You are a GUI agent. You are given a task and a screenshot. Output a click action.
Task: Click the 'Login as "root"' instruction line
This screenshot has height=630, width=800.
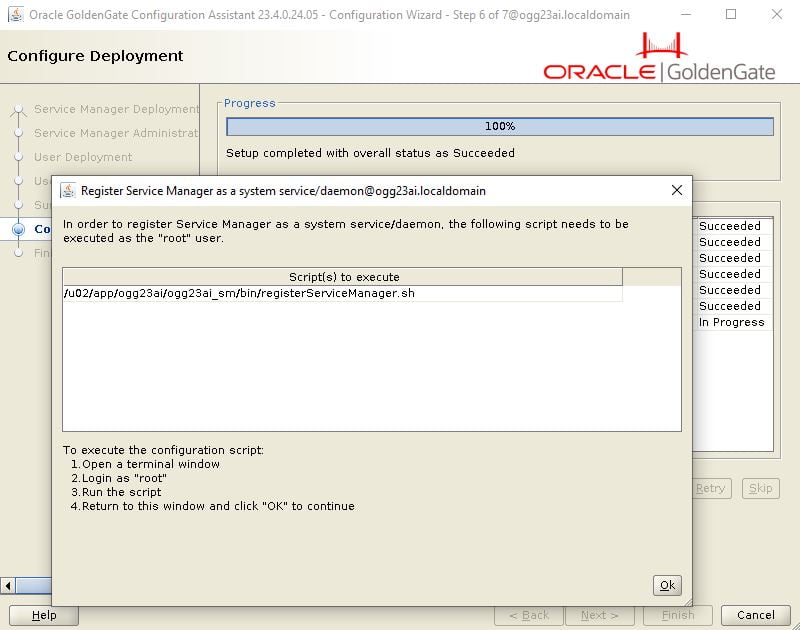pos(119,478)
